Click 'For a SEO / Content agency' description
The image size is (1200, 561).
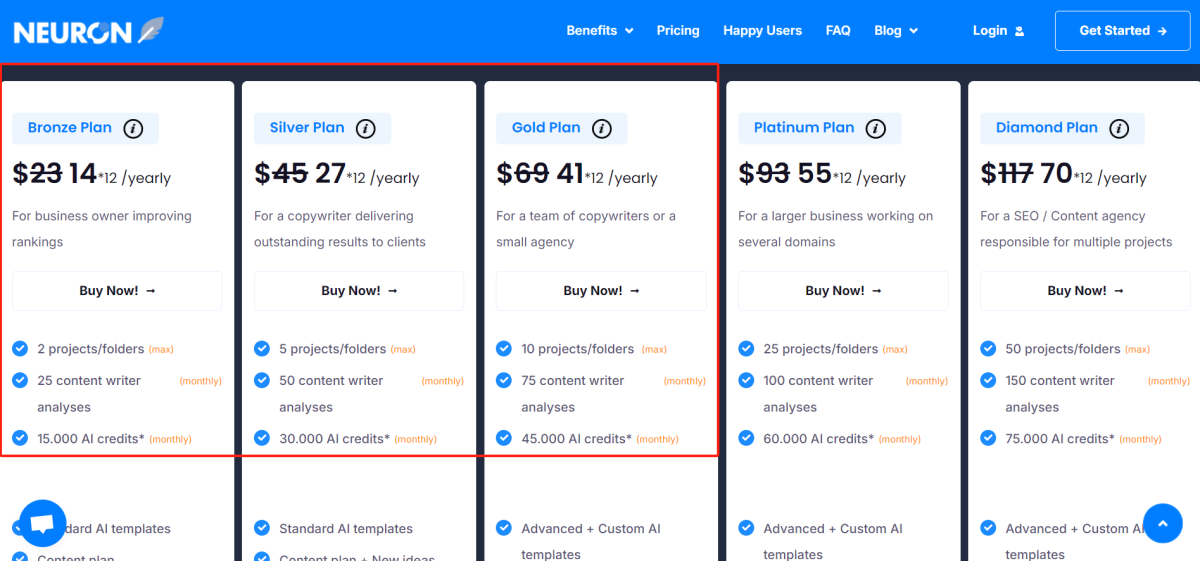(x=1076, y=229)
